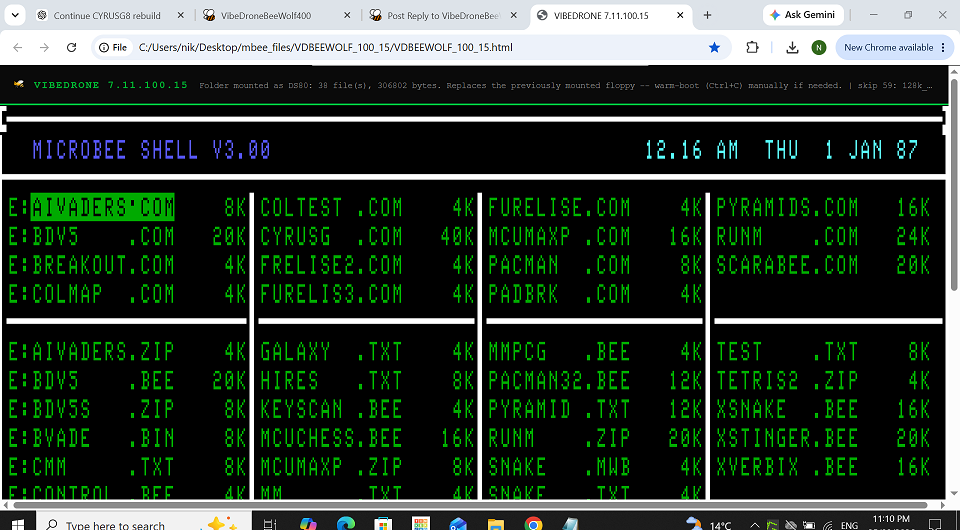Viewport: 960px width, 530px height.
Task: Click the vertical page scrollbar
Action: tap(954, 184)
